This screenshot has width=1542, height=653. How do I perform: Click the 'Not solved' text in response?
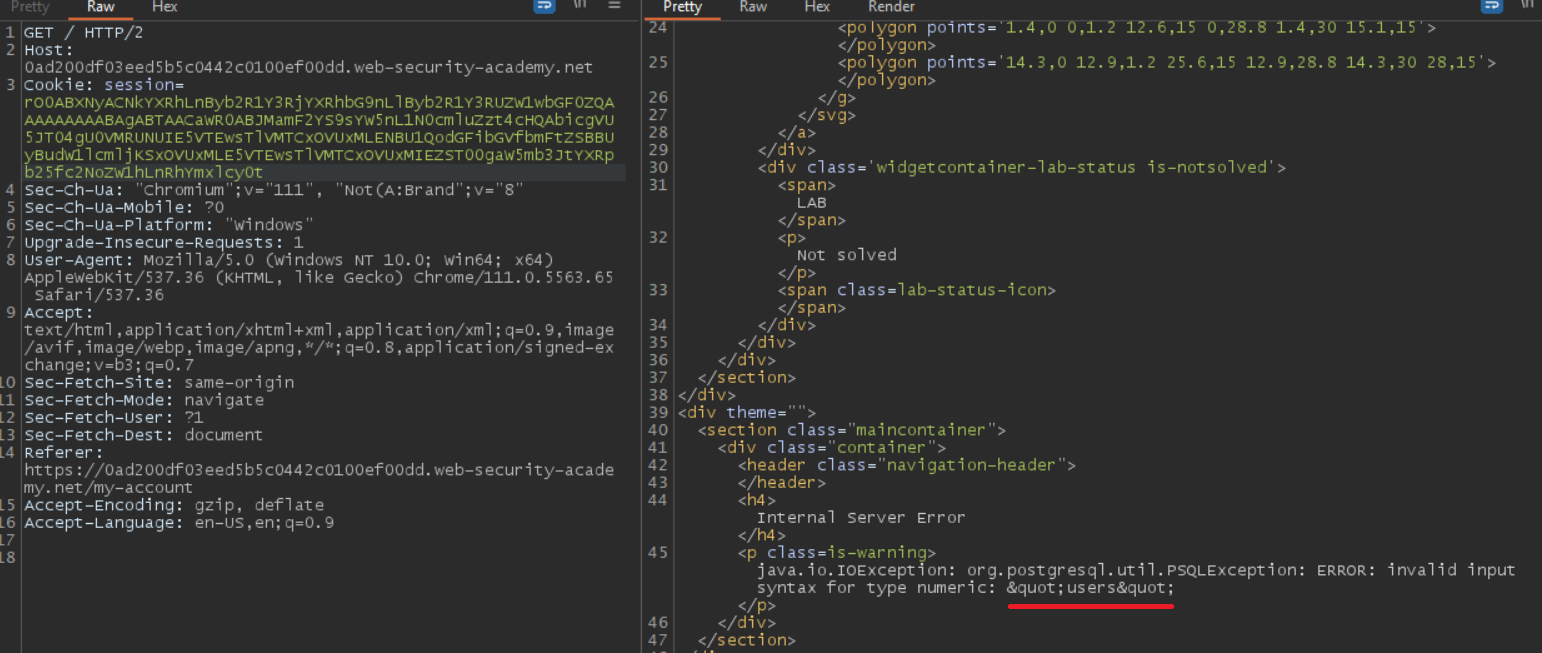click(847, 255)
